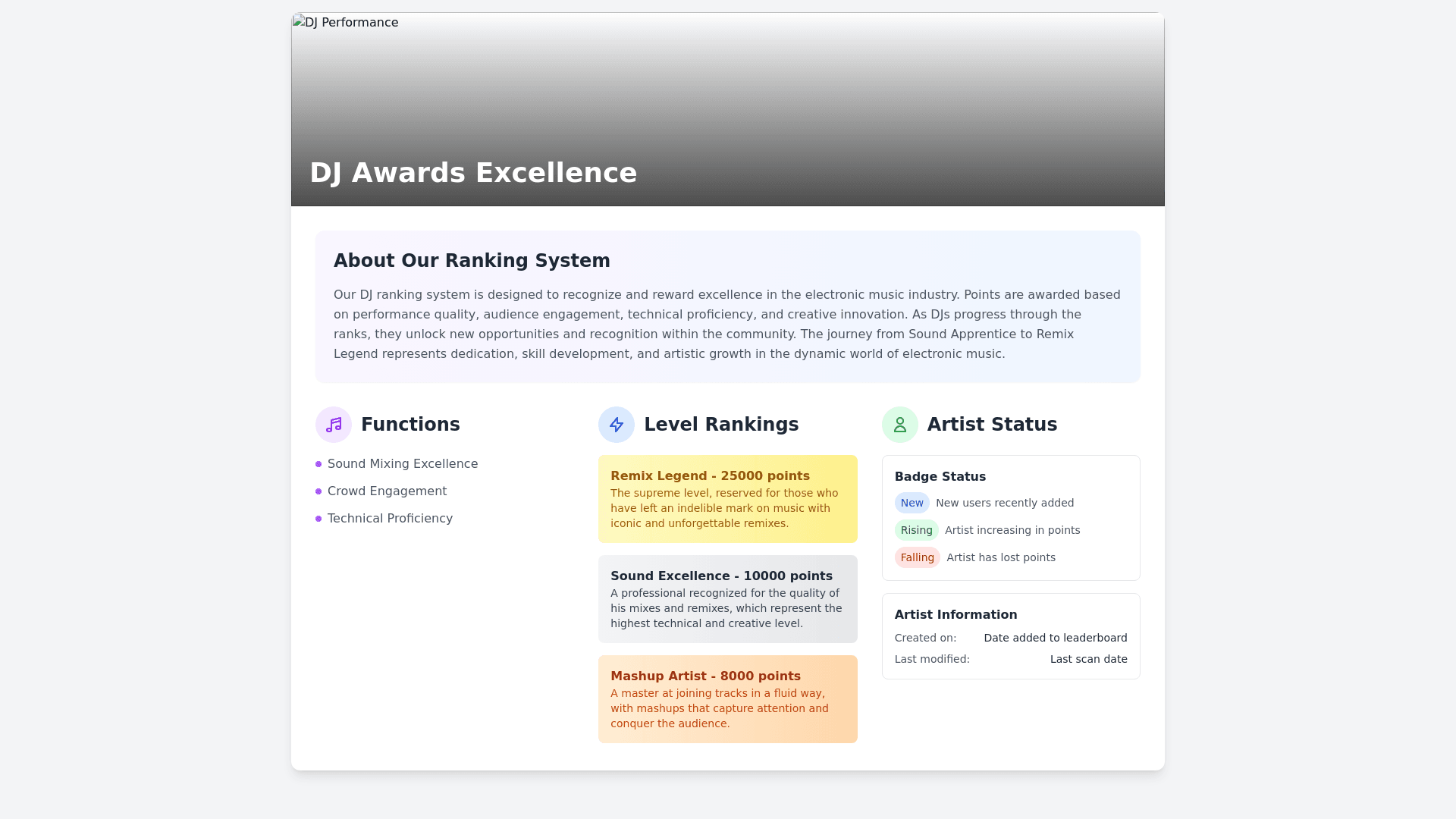Select the blue New badge
The height and width of the screenshot is (819, 1456).
point(912,503)
